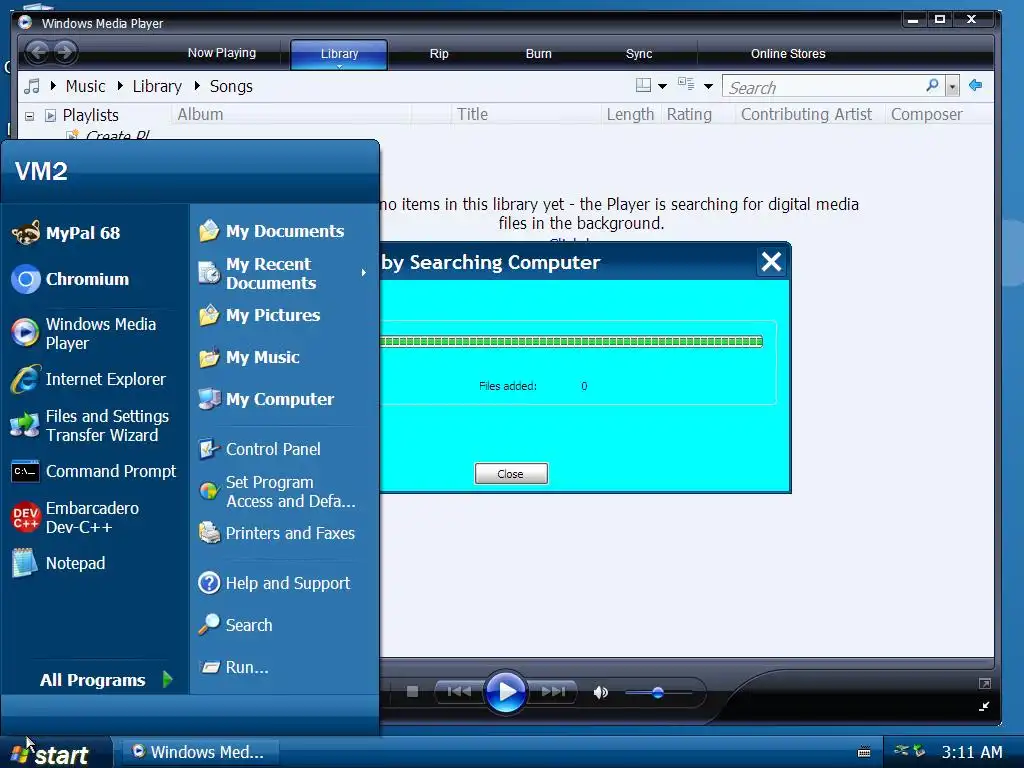Click the green search progress bar
1024x768 pixels.
point(571,341)
